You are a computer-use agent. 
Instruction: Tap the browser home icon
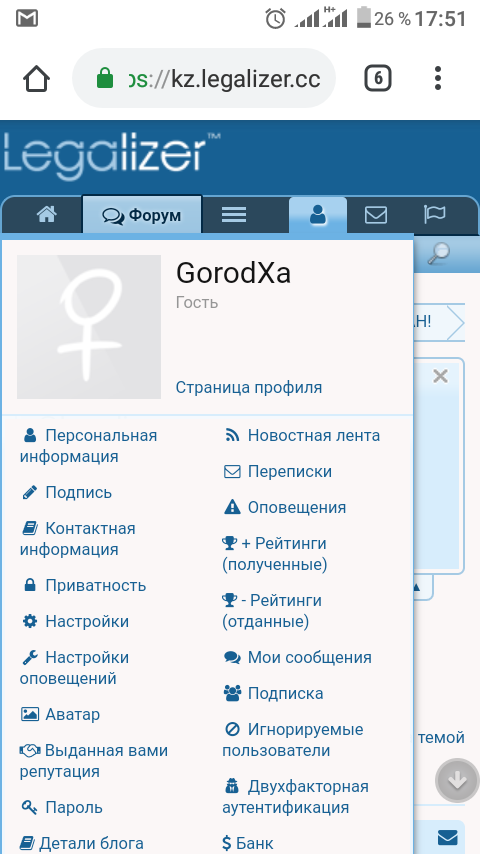point(37,80)
